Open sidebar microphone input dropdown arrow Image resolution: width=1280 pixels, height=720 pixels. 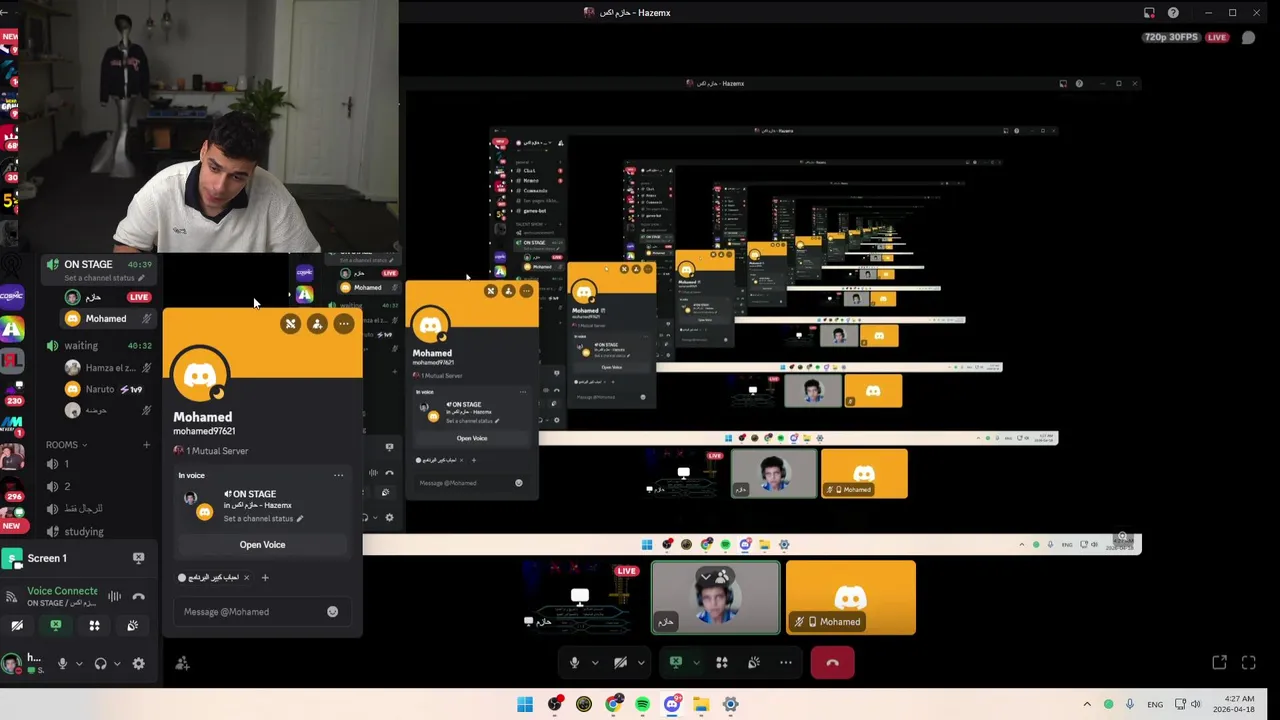tap(79, 663)
